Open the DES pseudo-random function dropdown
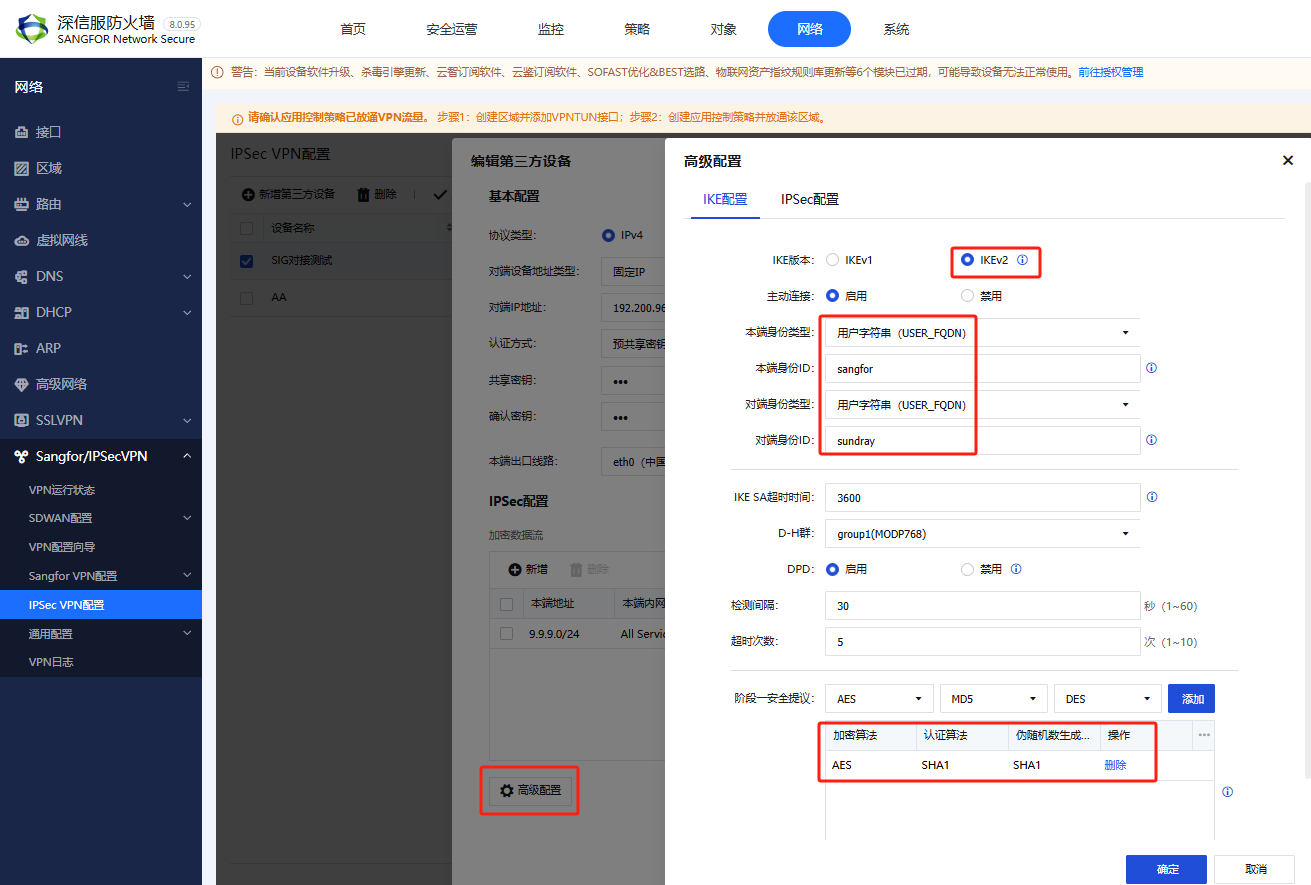The height and width of the screenshot is (885, 1311). tap(1108, 699)
